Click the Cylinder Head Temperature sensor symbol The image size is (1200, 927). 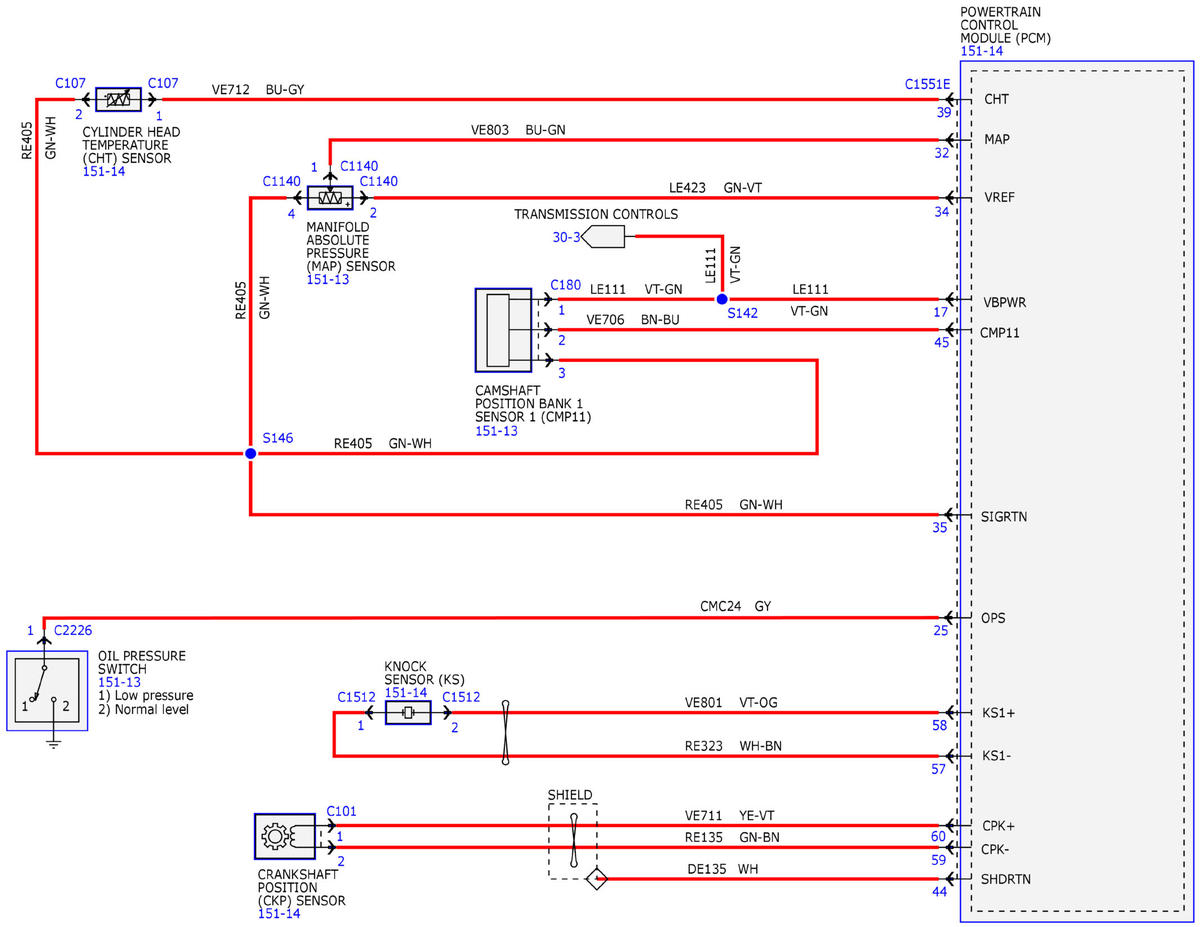point(118,99)
